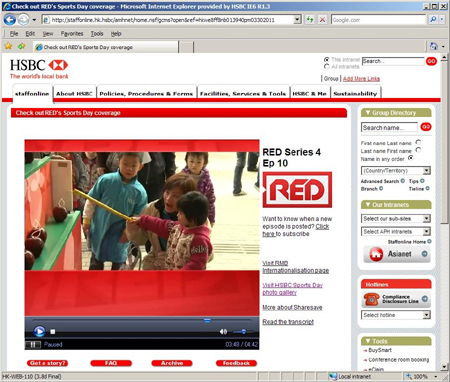The image size is (450, 382).
Task: Stop the video with the stop button
Action: 53,332
